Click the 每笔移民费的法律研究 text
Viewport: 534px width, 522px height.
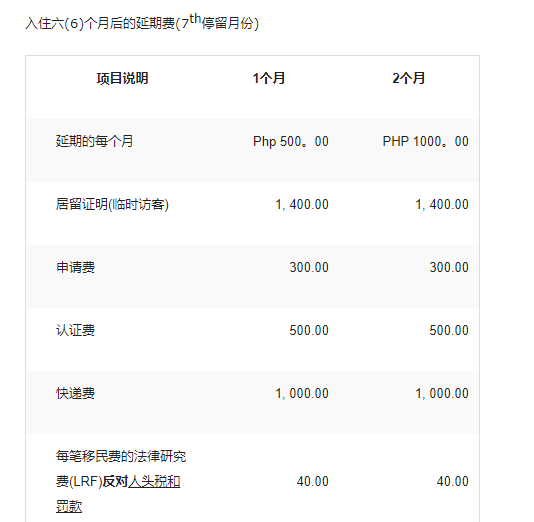click(121, 456)
